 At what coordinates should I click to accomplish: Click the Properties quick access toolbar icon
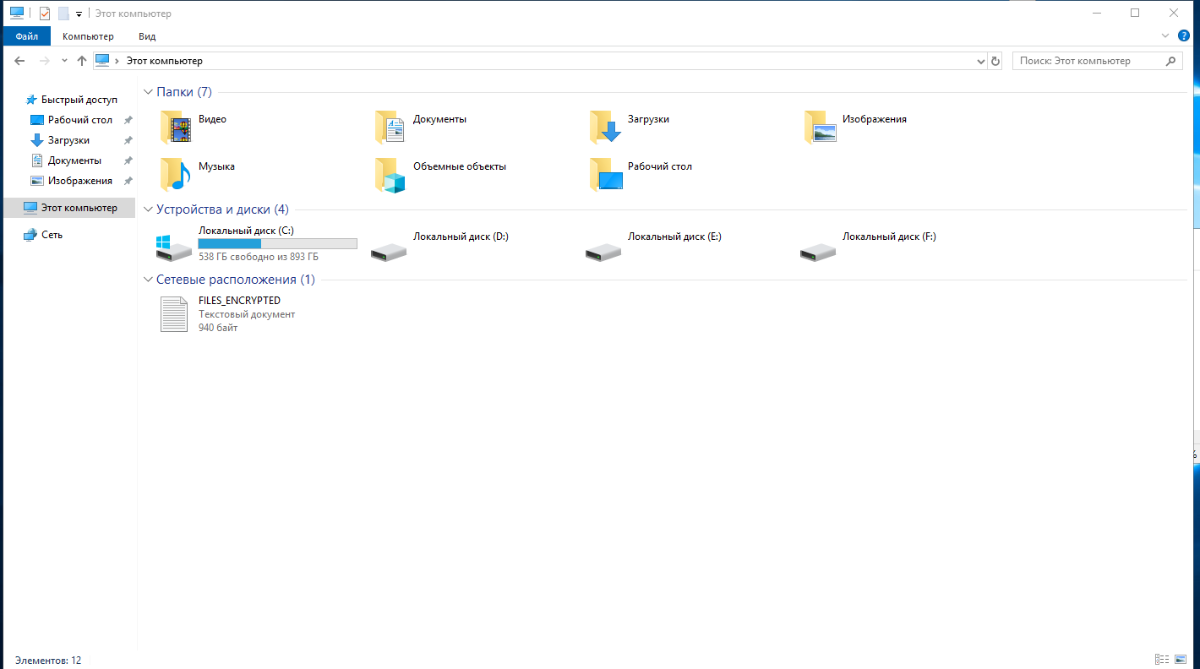click(45, 14)
